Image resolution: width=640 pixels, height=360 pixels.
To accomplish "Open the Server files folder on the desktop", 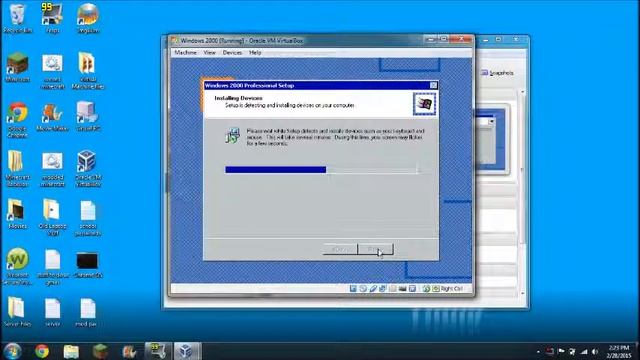I will click(x=17, y=312).
